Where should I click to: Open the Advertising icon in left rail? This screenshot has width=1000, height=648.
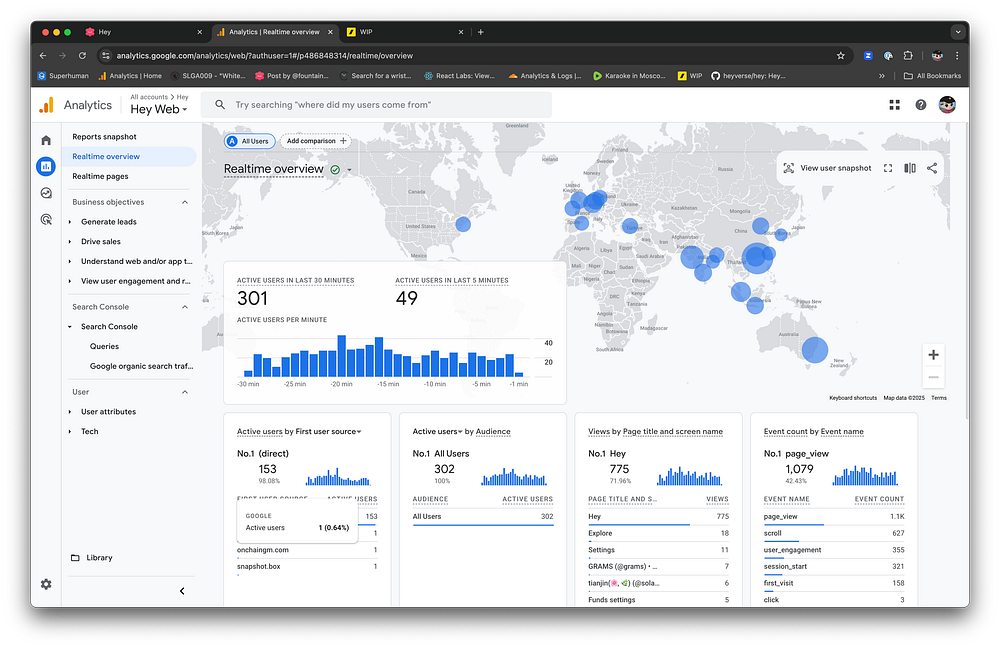pyautogui.click(x=46, y=220)
